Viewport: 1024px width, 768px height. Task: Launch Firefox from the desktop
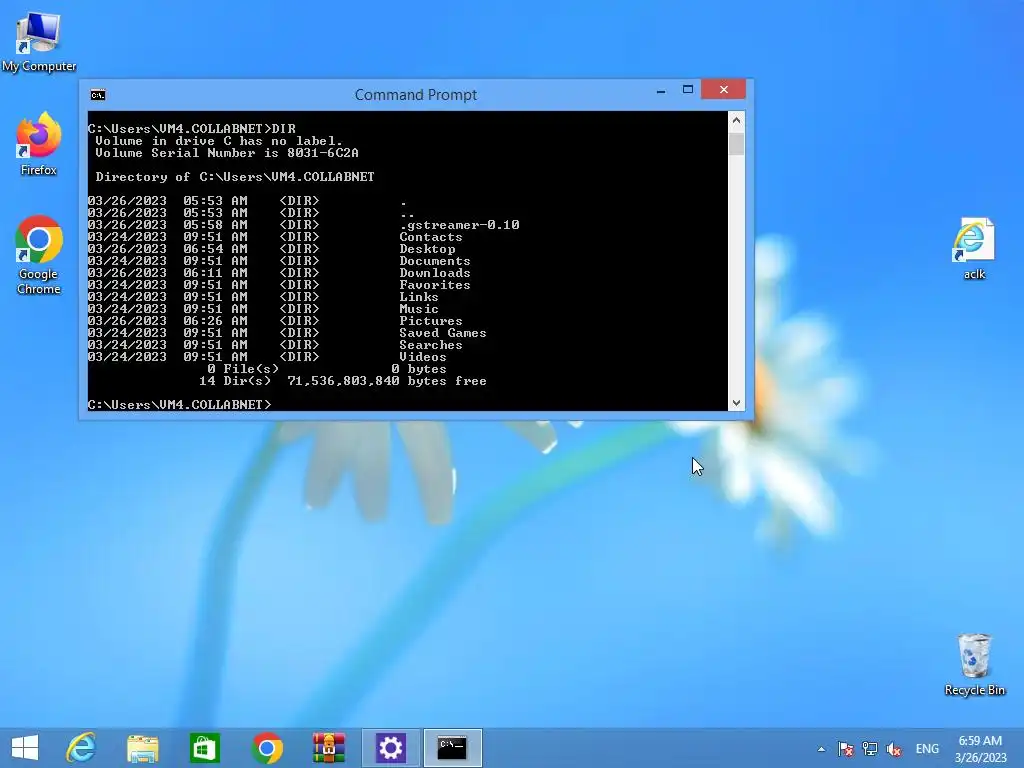click(x=39, y=144)
